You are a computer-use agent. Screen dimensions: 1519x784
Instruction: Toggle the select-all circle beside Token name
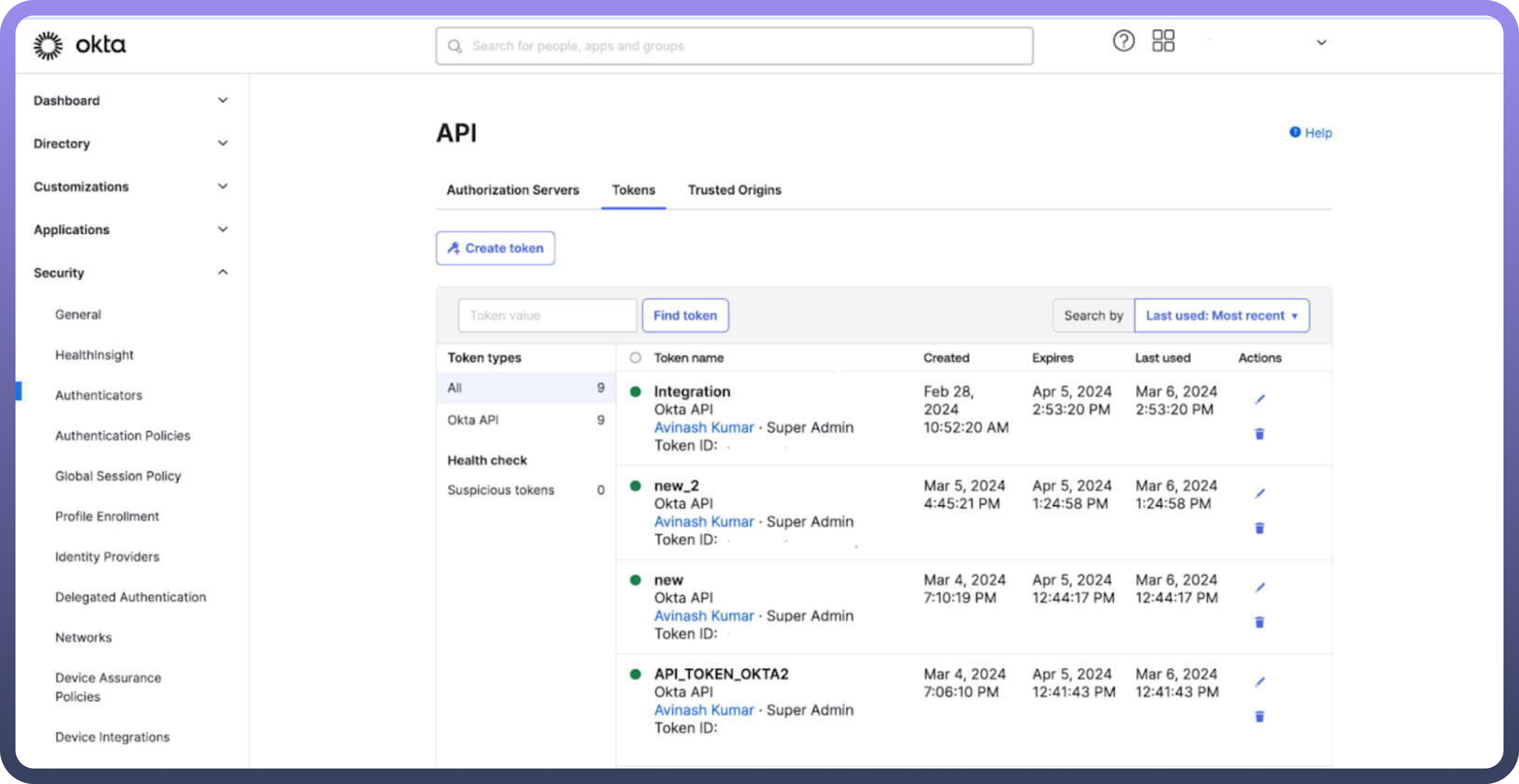[635, 358]
